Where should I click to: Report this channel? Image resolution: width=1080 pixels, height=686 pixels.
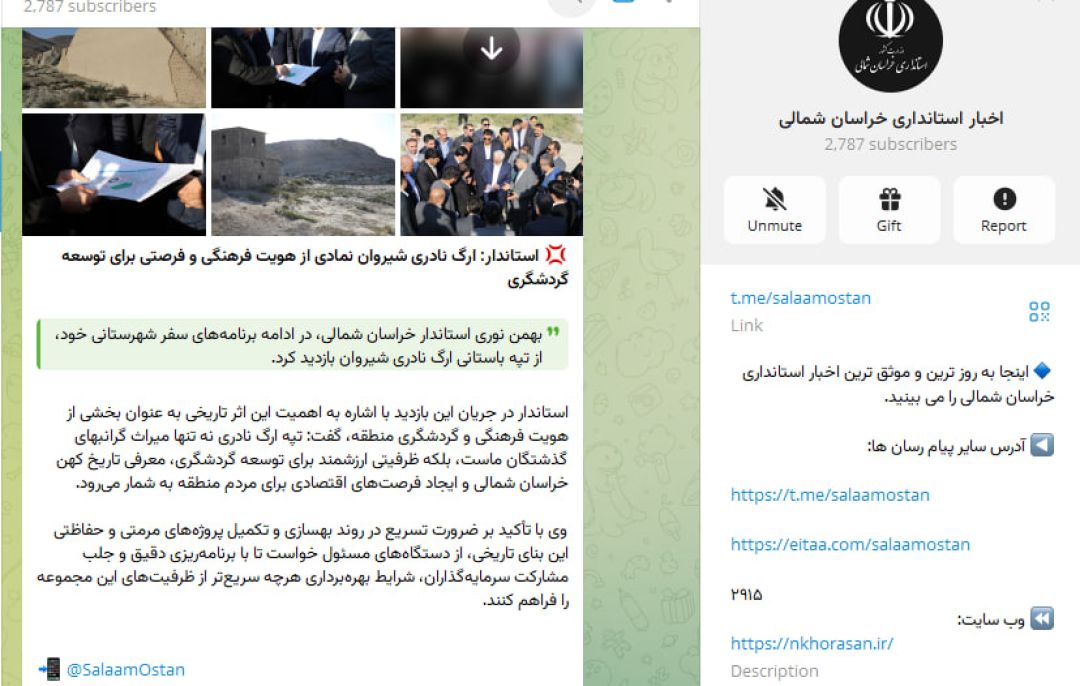tap(1004, 209)
